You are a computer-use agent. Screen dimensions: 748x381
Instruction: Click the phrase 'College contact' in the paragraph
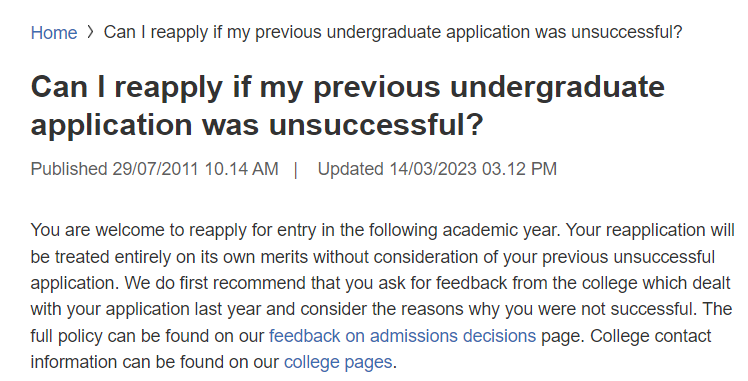651,336
